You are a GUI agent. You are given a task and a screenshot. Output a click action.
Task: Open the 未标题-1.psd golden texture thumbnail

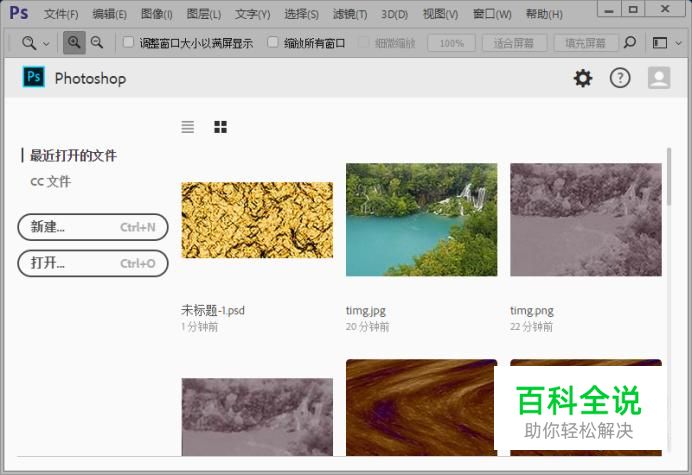click(257, 220)
